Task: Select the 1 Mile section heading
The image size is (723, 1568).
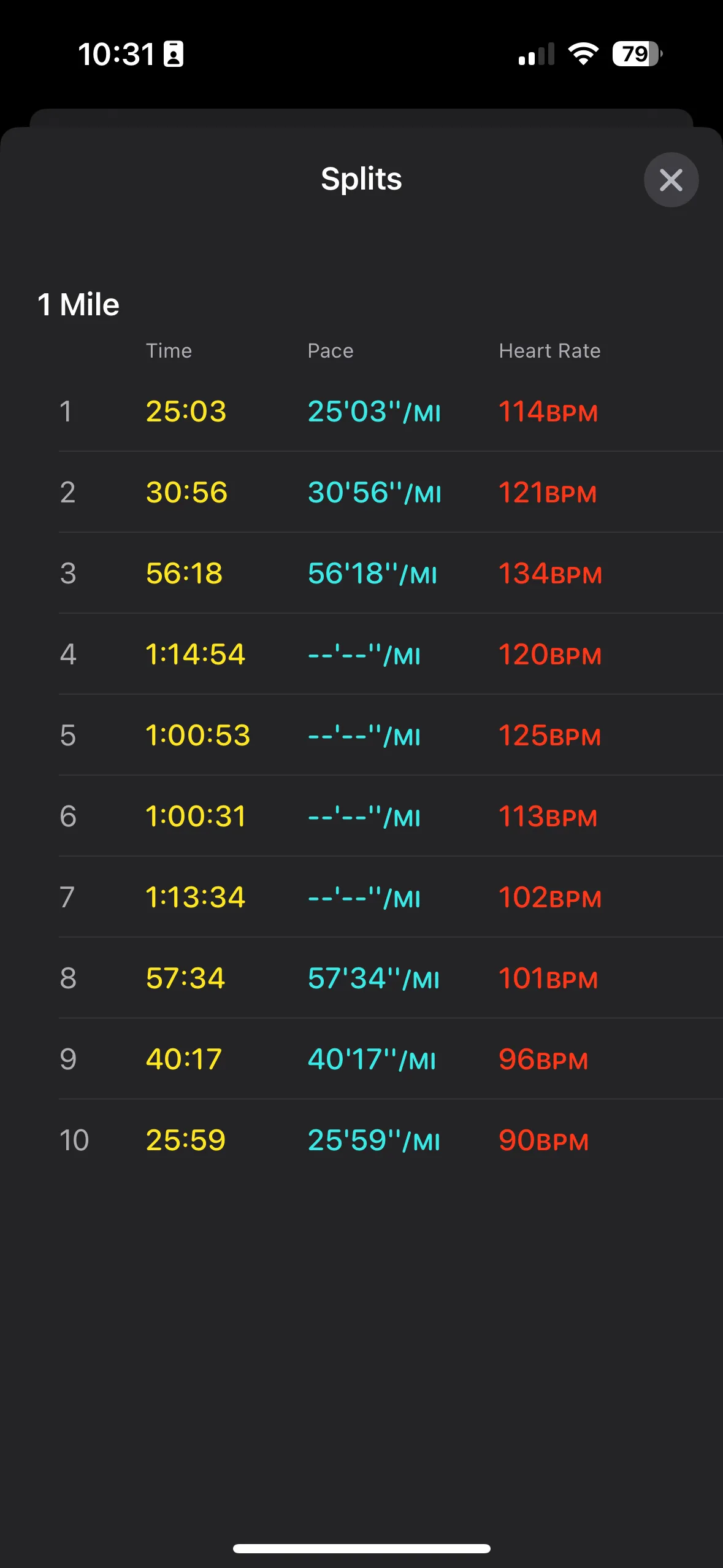Action: 78,304
